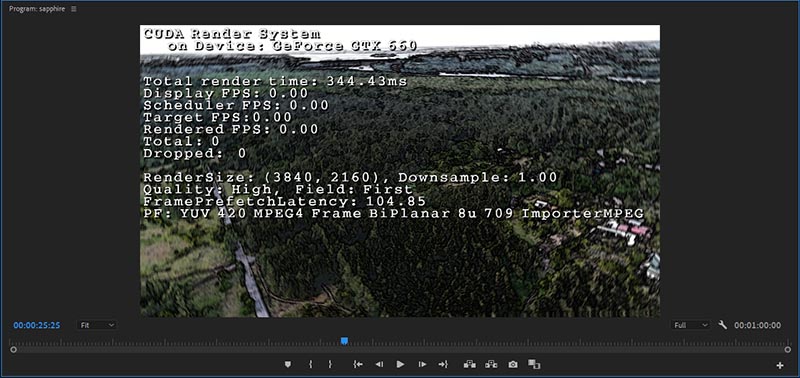Play the sapphire program sequence

coord(401,364)
